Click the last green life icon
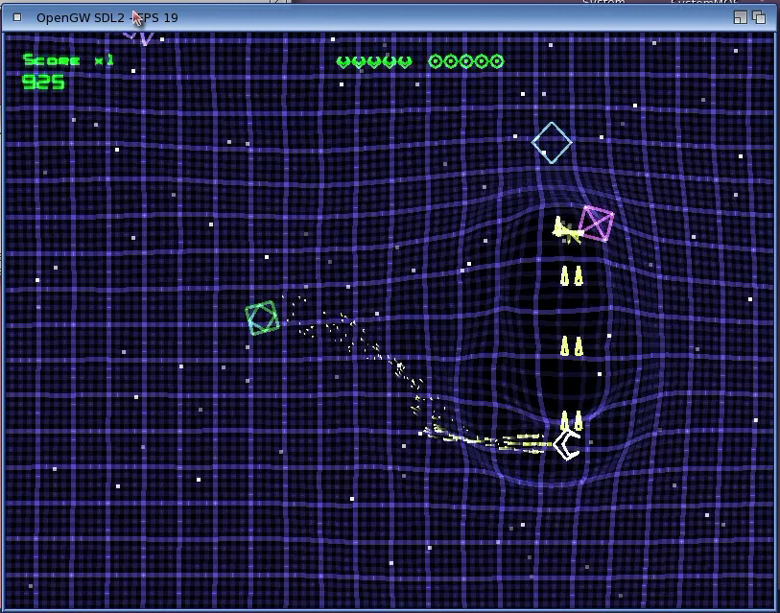Image resolution: width=780 pixels, height=613 pixels. (x=405, y=62)
